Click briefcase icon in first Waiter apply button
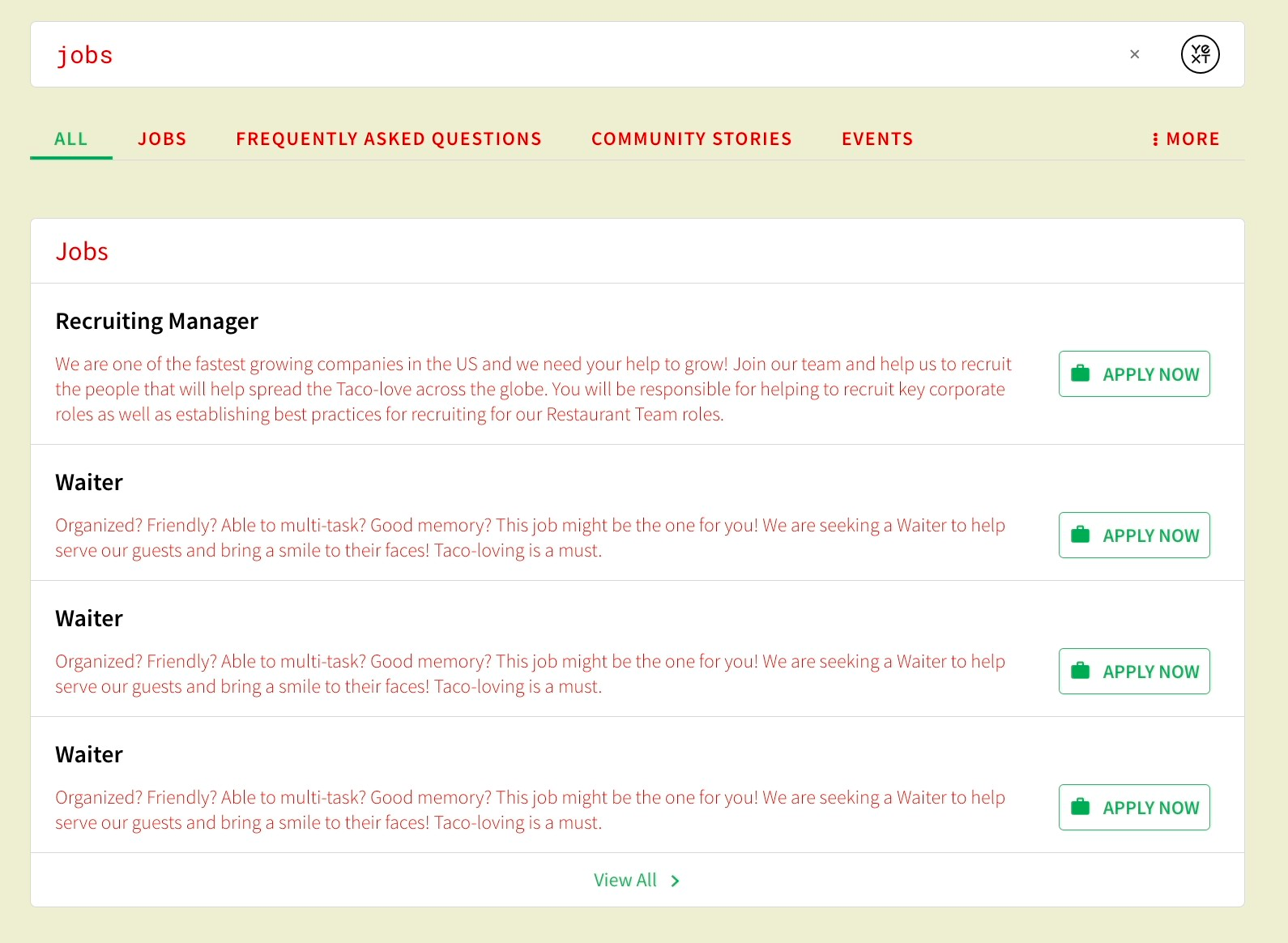This screenshot has width=1288, height=943. (x=1080, y=535)
